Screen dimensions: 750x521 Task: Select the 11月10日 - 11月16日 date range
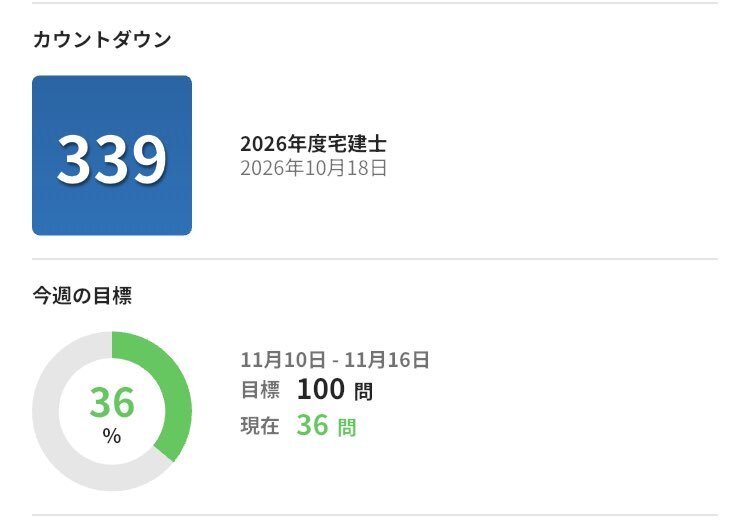335,360
